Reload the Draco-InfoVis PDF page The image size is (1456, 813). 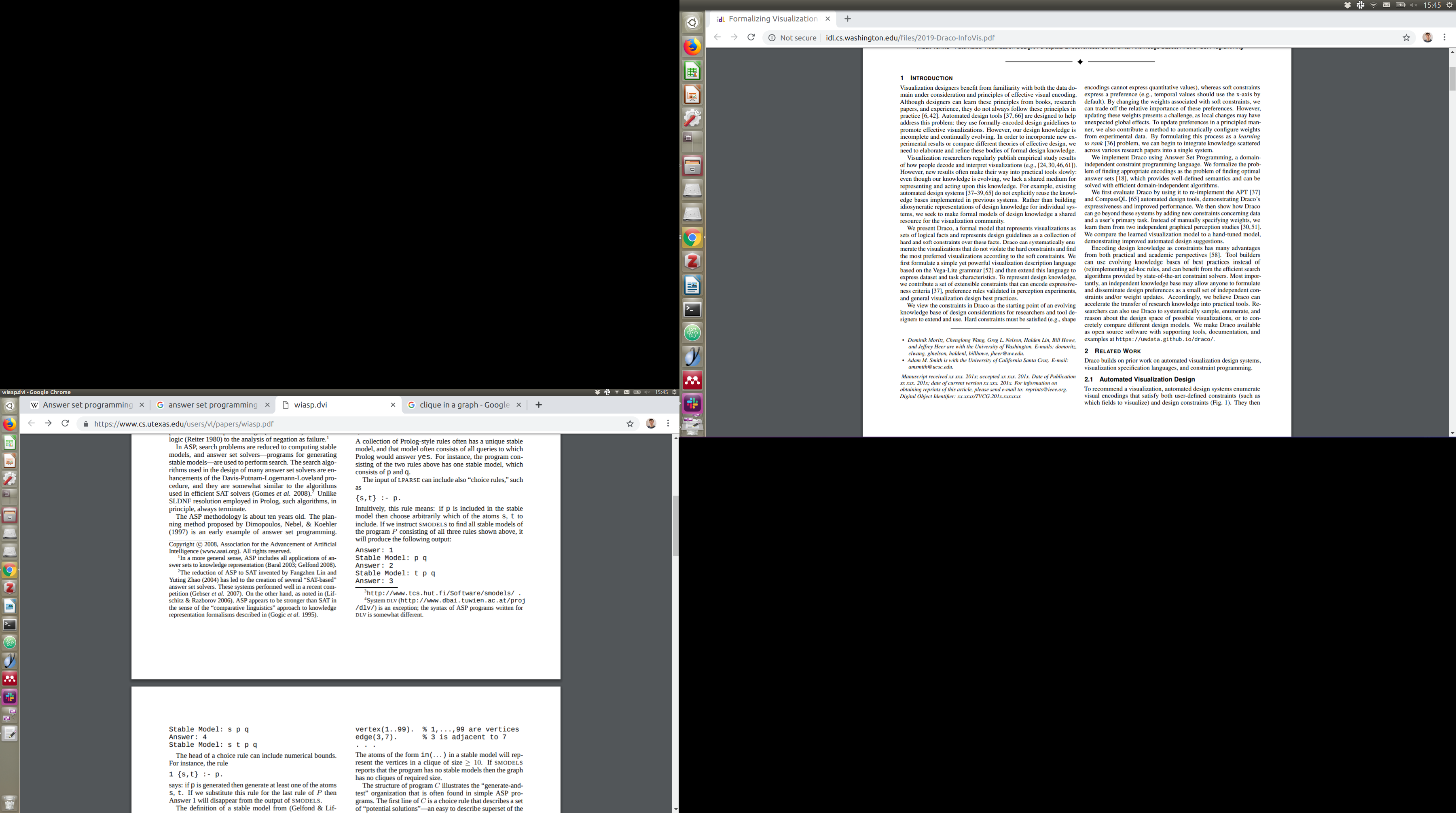[x=751, y=37]
